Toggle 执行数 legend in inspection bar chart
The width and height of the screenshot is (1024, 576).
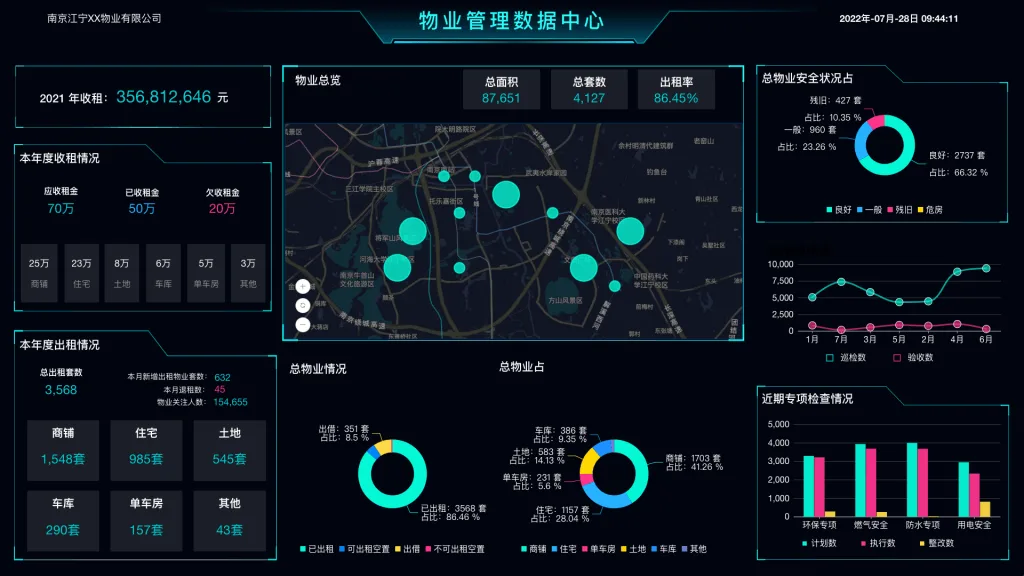click(x=878, y=543)
